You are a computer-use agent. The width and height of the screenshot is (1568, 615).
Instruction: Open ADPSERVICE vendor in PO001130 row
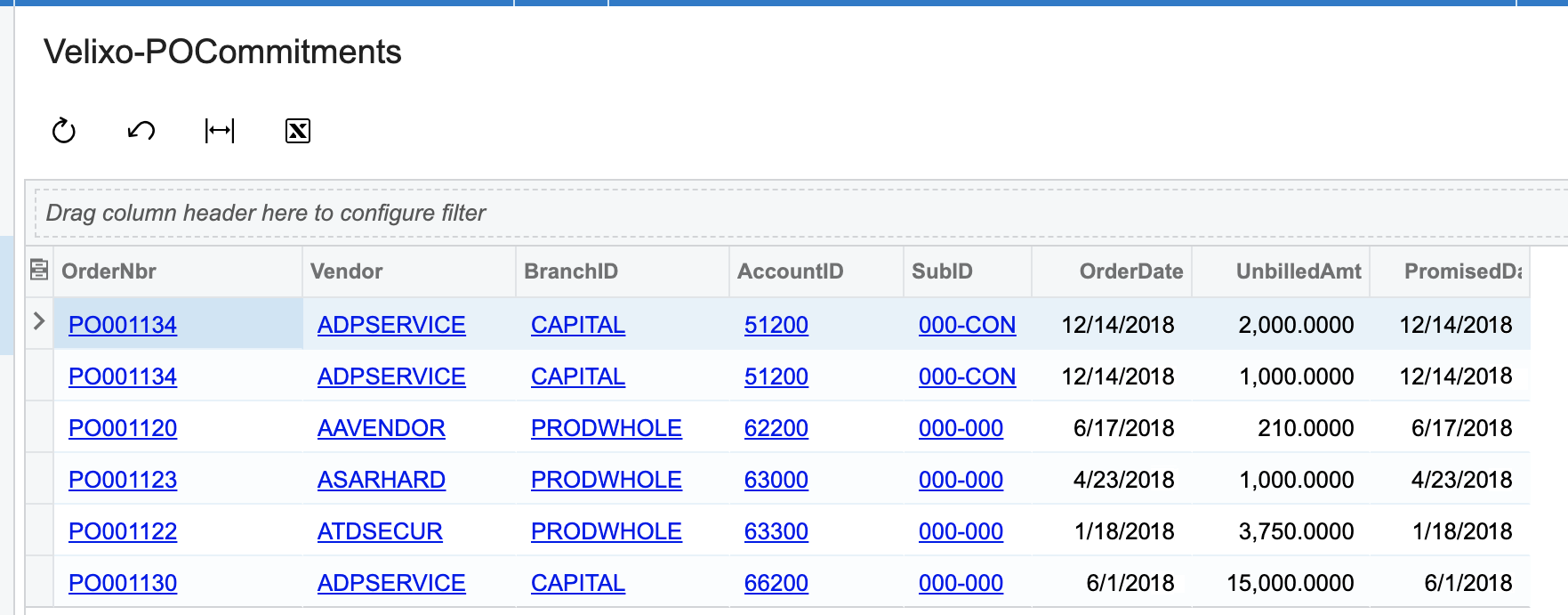pos(391,583)
